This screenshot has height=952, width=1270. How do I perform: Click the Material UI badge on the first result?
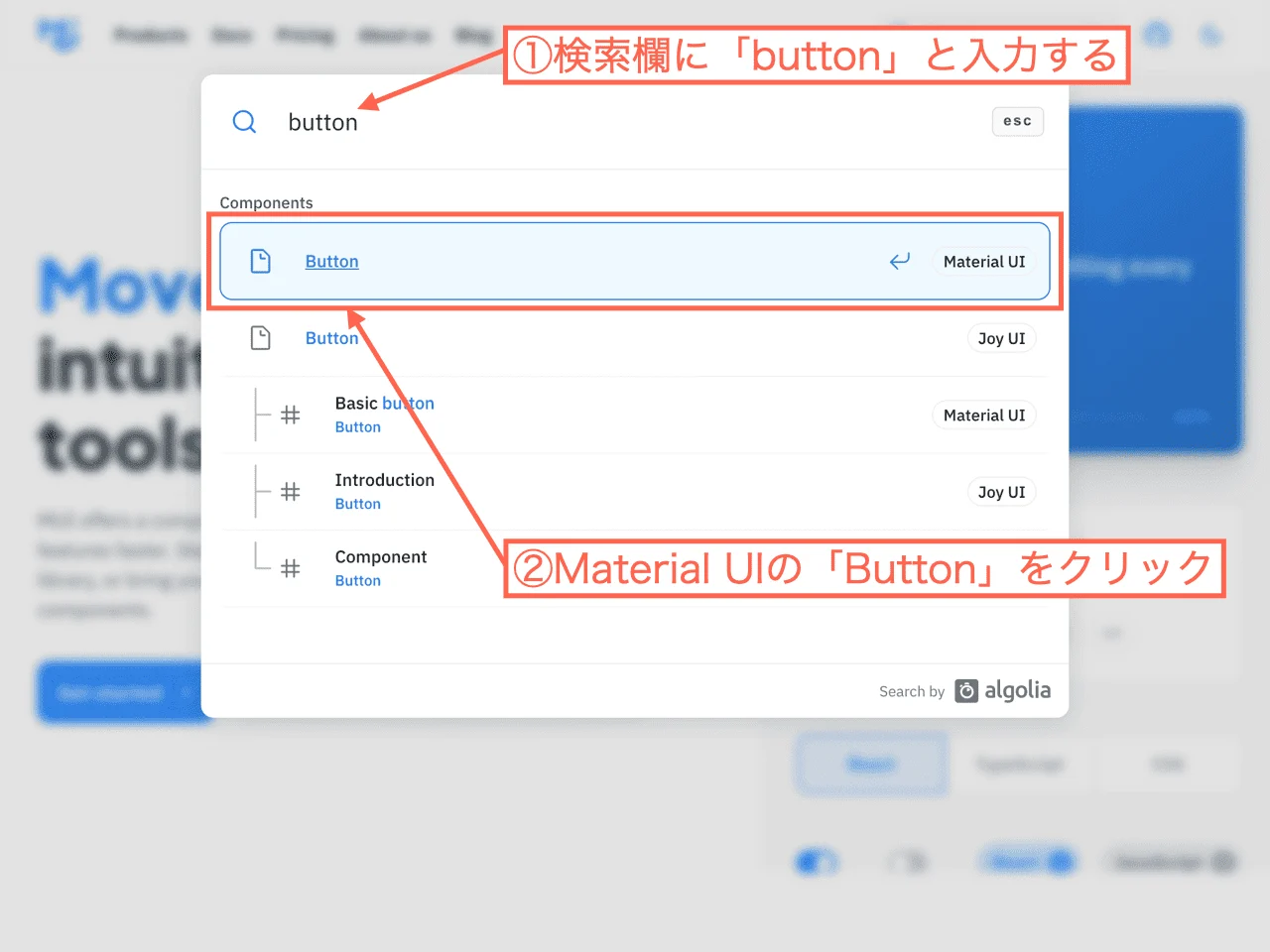tap(983, 261)
